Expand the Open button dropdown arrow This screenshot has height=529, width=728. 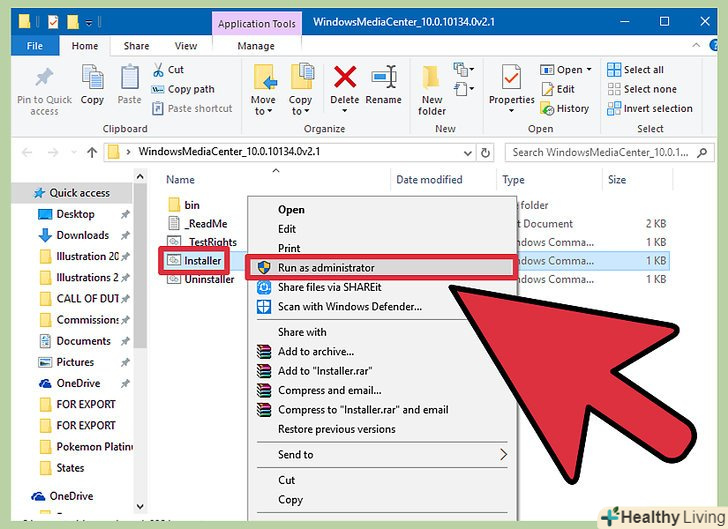[x=589, y=70]
